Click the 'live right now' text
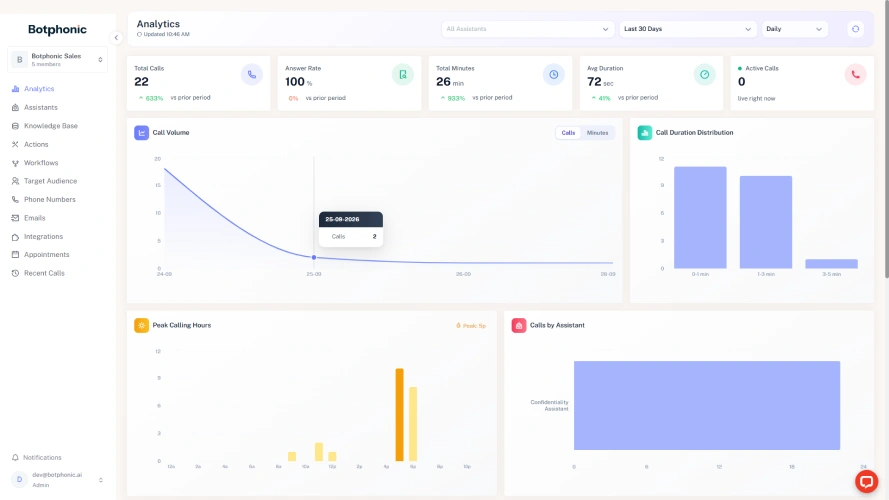This screenshot has height=500, width=889. pyautogui.click(x=756, y=99)
